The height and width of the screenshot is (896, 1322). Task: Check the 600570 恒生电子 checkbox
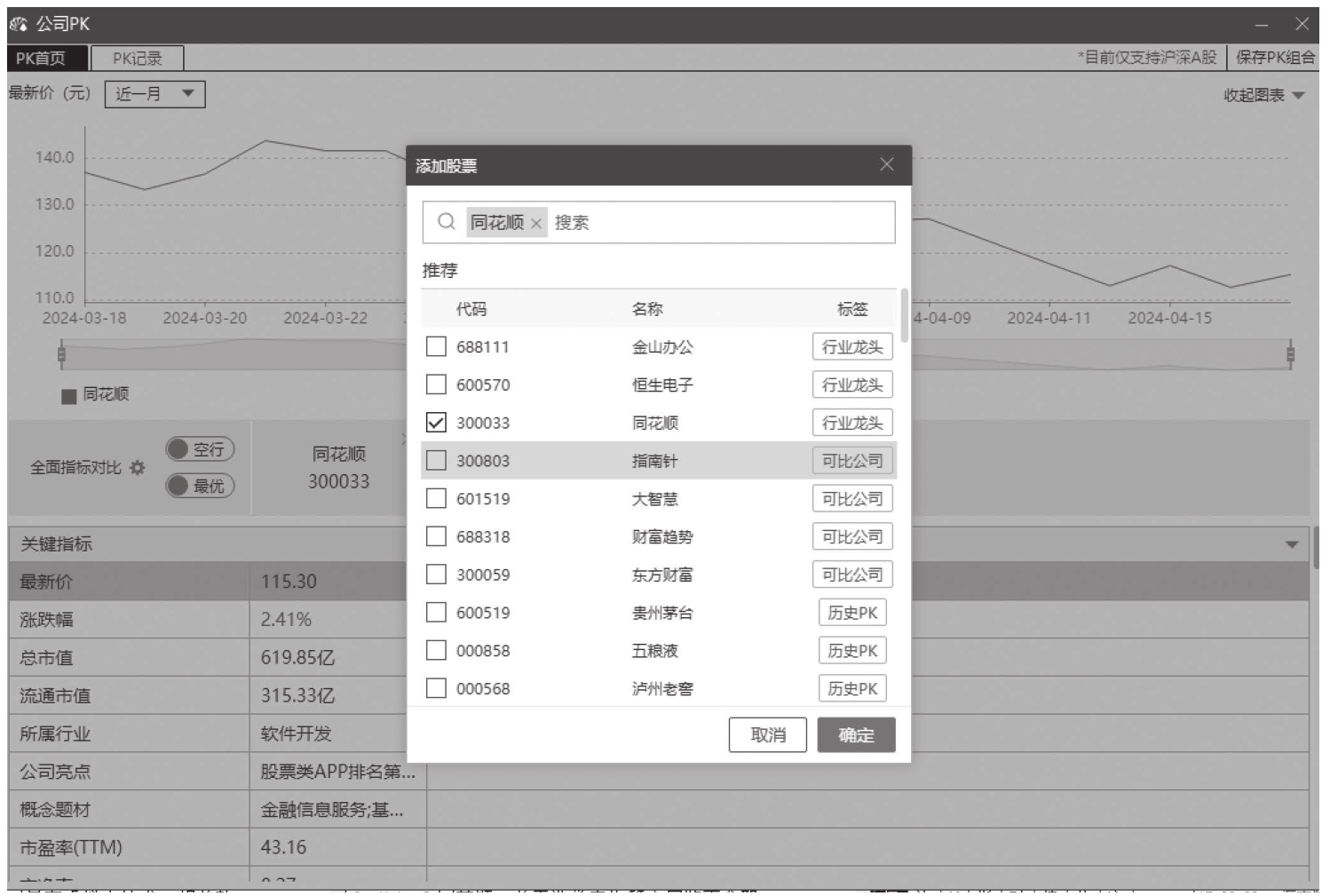click(436, 385)
